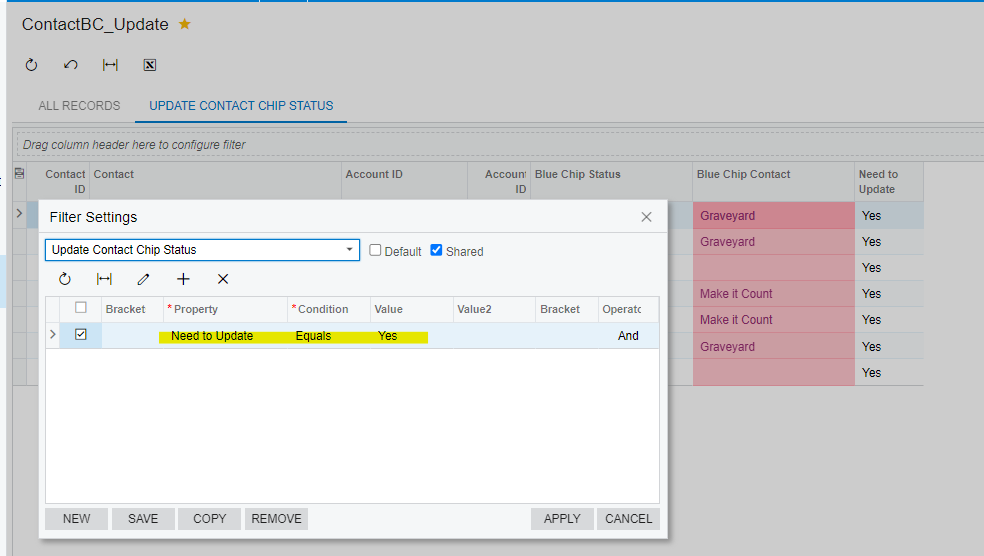
Task: Click the pencil edit icon in Filter Settings
Action: click(x=143, y=279)
